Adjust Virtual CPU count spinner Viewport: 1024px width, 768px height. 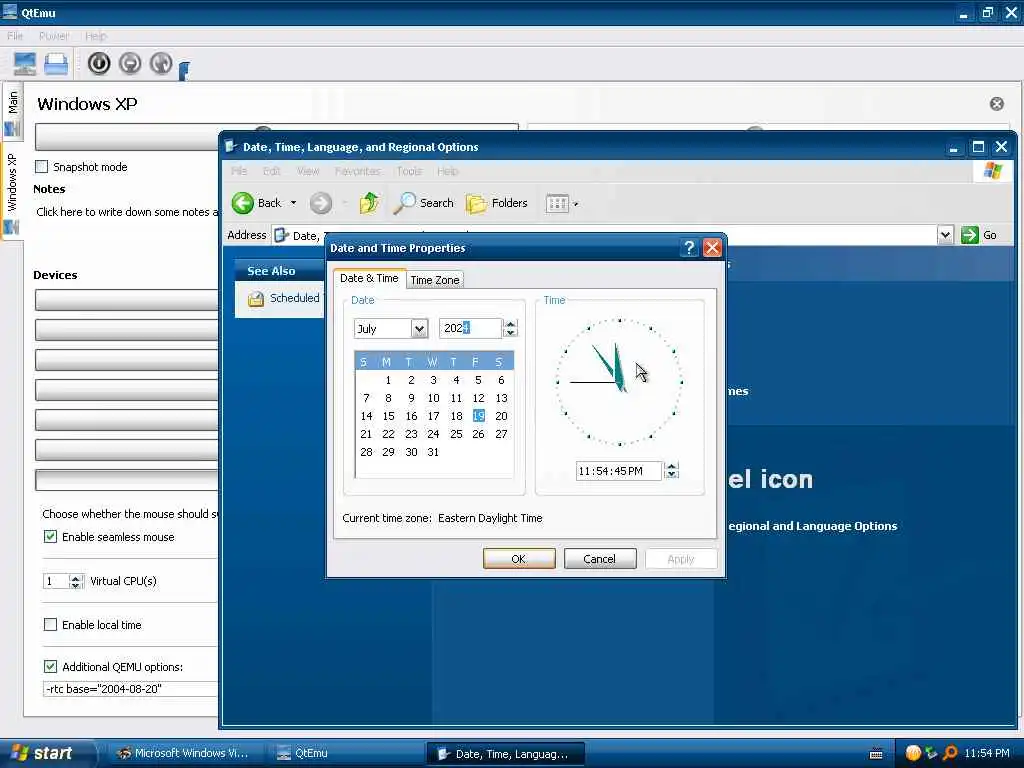(76, 581)
